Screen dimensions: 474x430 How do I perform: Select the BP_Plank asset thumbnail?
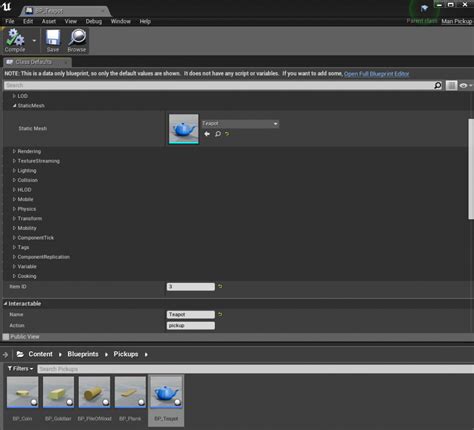130,392
